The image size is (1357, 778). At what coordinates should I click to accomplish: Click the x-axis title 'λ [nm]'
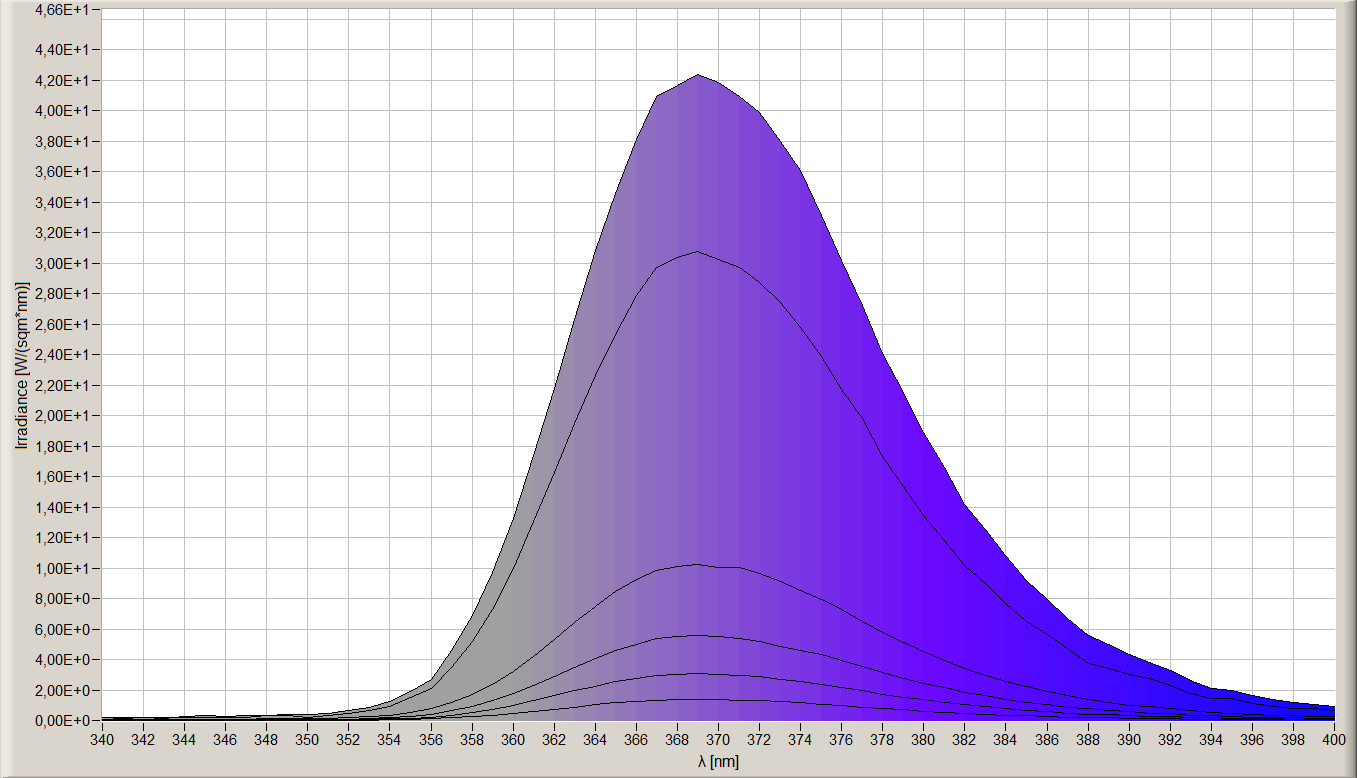point(718,762)
